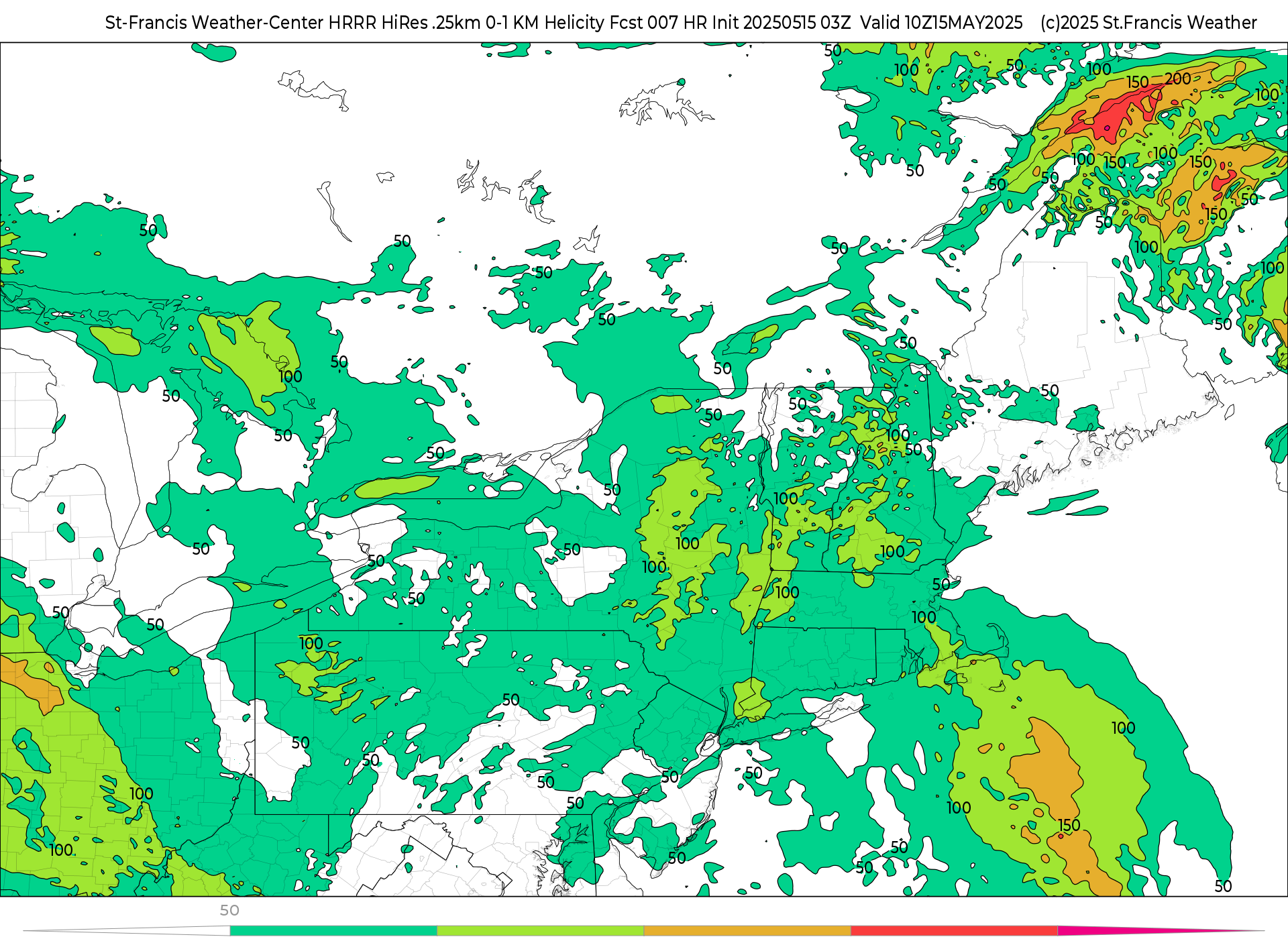Click the red segment of the color bar
Image resolution: width=1288 pixels, height=939 pixels.
click(955, 931)
